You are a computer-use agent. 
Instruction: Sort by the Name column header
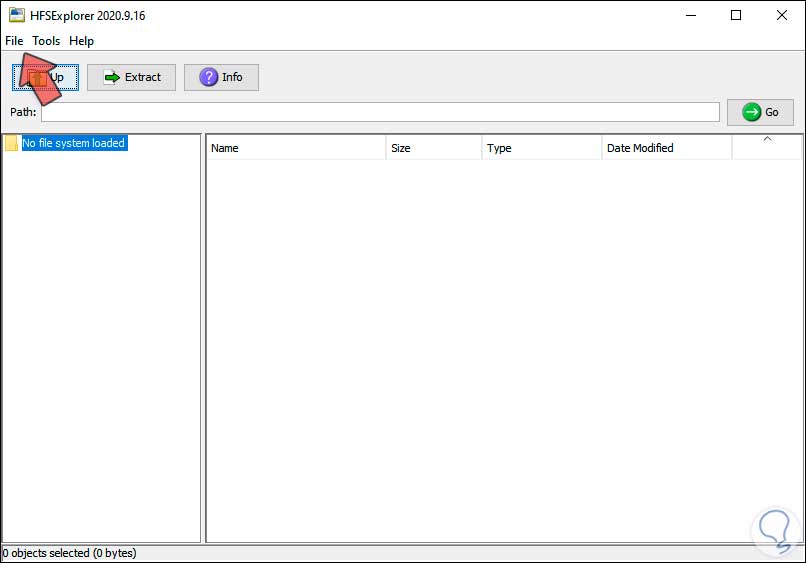click(x=296, y=148)
